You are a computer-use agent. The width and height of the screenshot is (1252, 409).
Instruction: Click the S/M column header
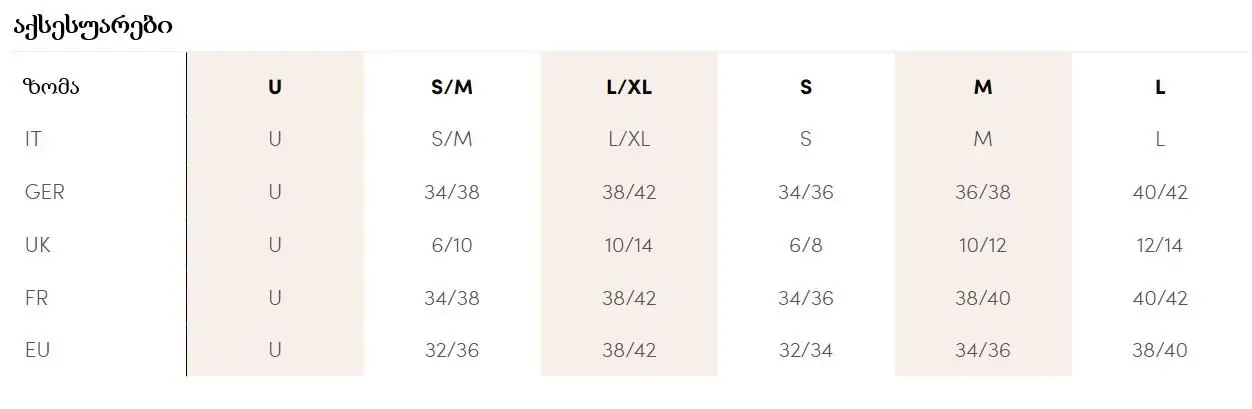tap(452, 87)
